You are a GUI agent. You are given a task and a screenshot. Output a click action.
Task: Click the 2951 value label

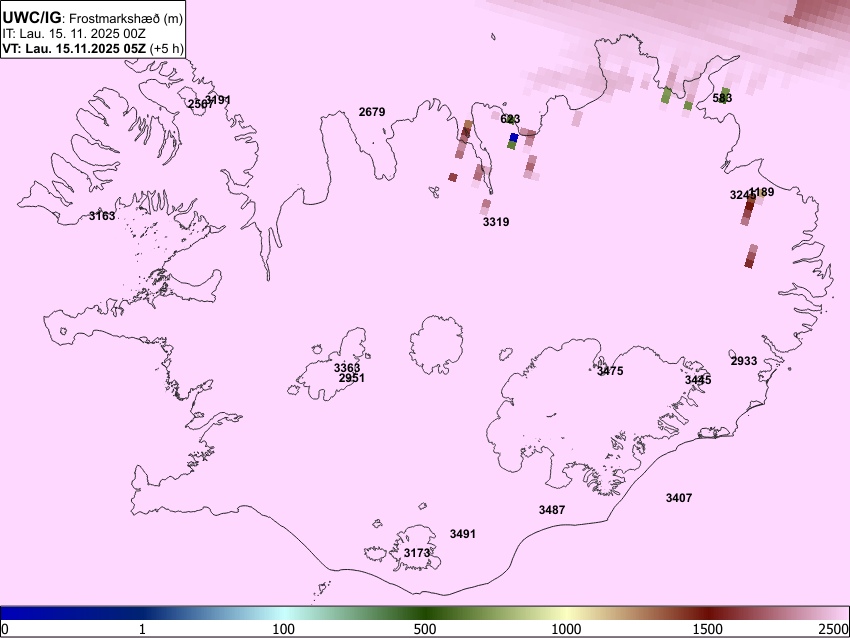click(x=352, y=378)
